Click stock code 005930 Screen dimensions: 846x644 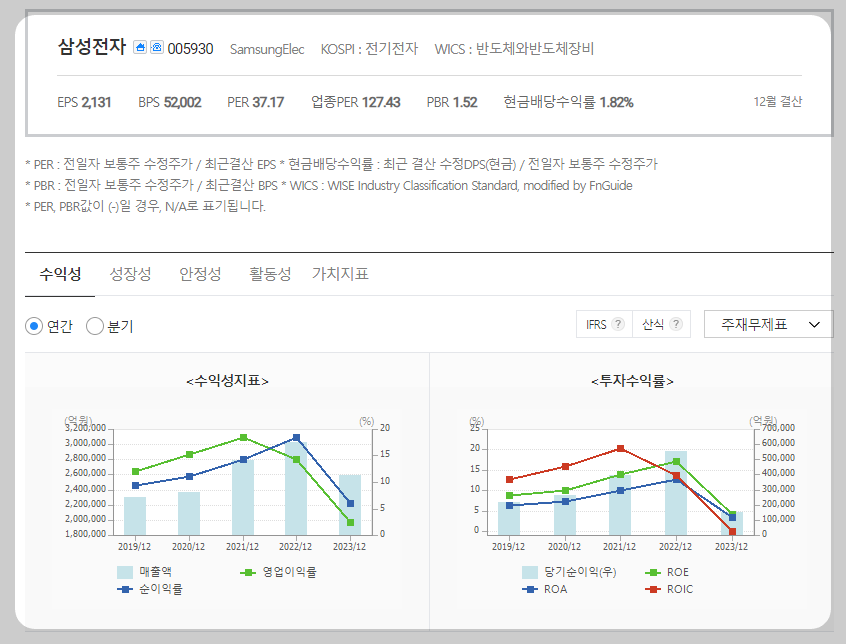pos(190,49)
